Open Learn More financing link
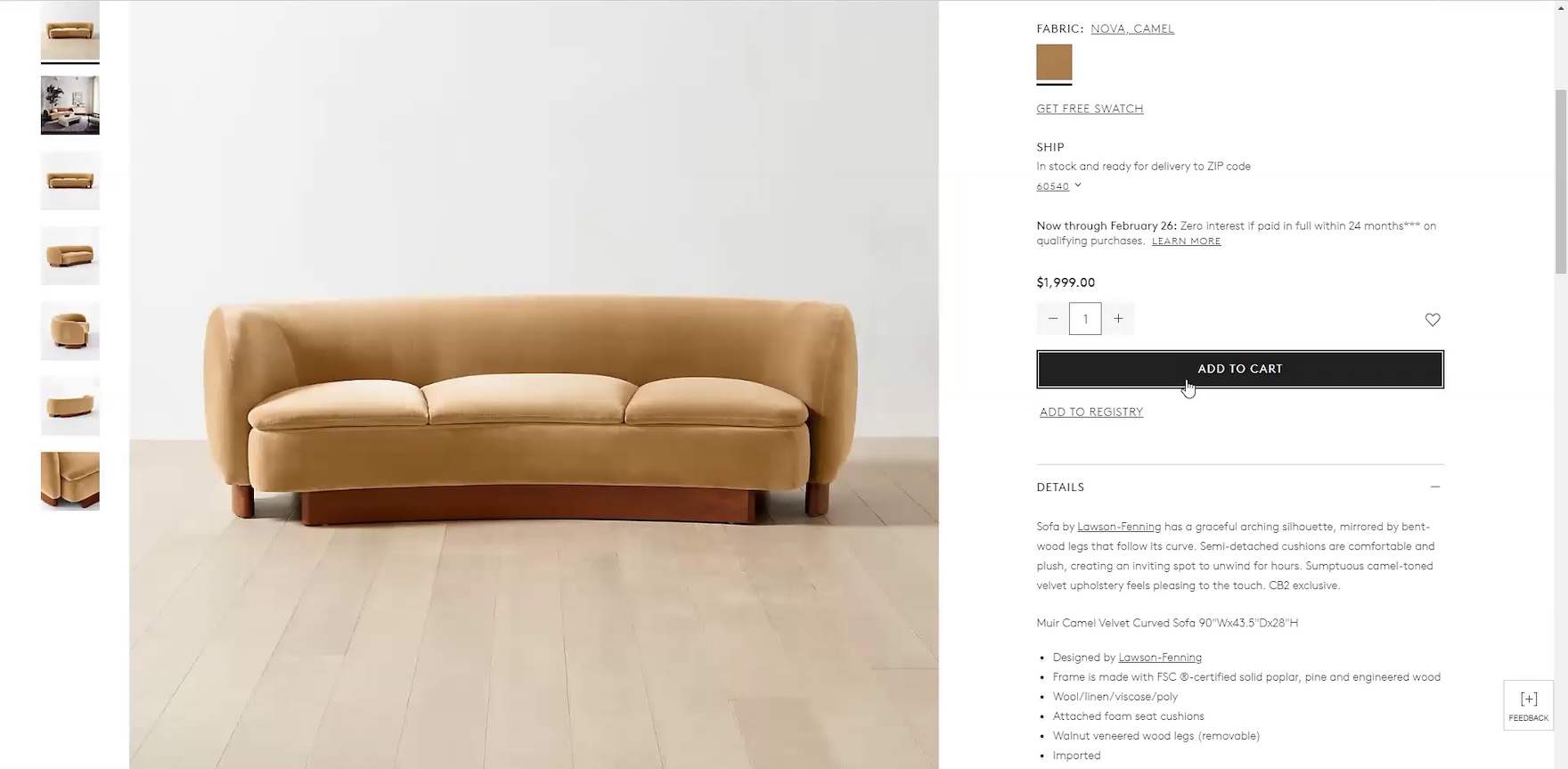The height and width of the screenshot is (769, 1568). click(x=1186, y=241)
